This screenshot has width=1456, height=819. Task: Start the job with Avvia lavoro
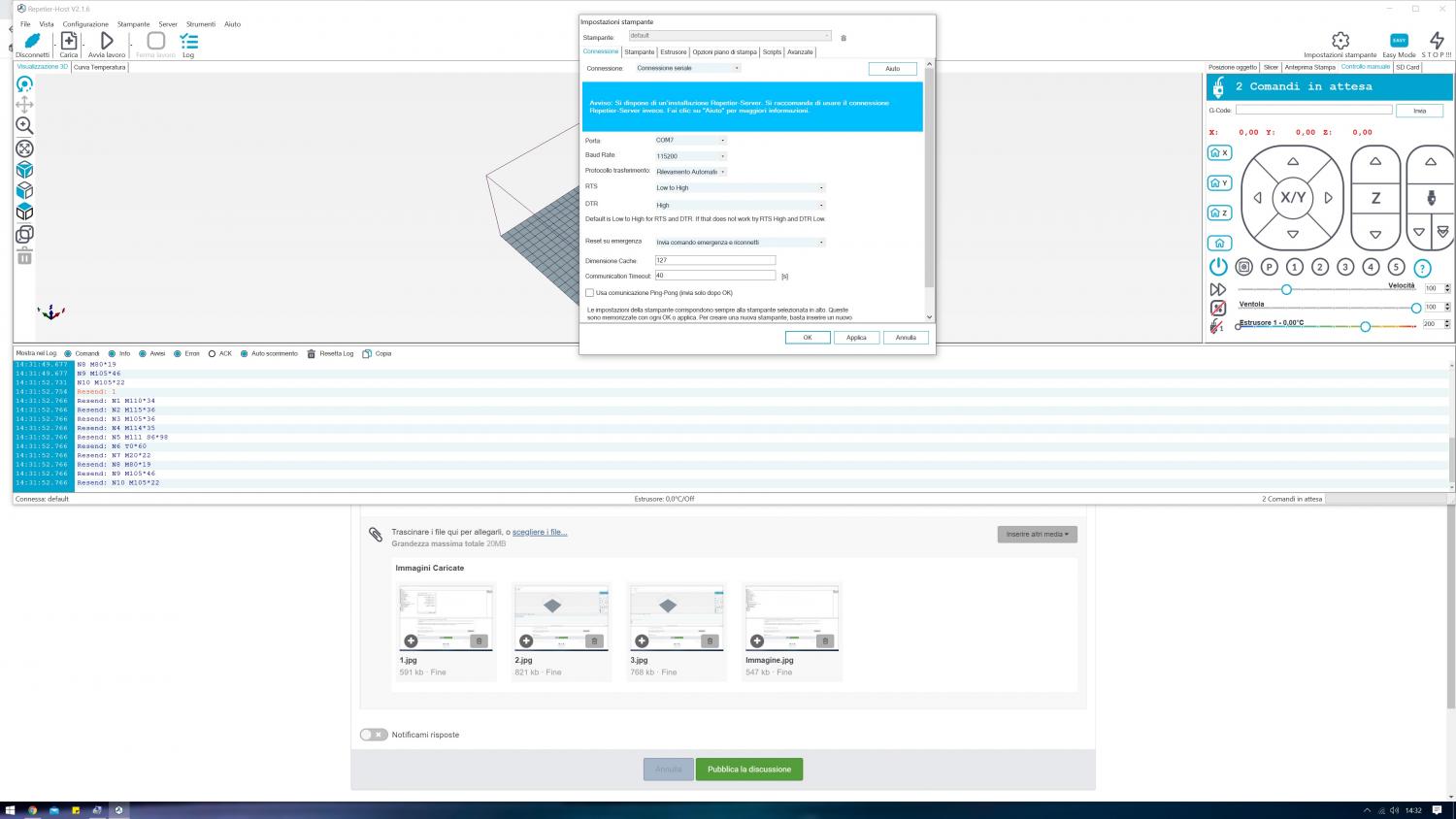pos(107,42)
